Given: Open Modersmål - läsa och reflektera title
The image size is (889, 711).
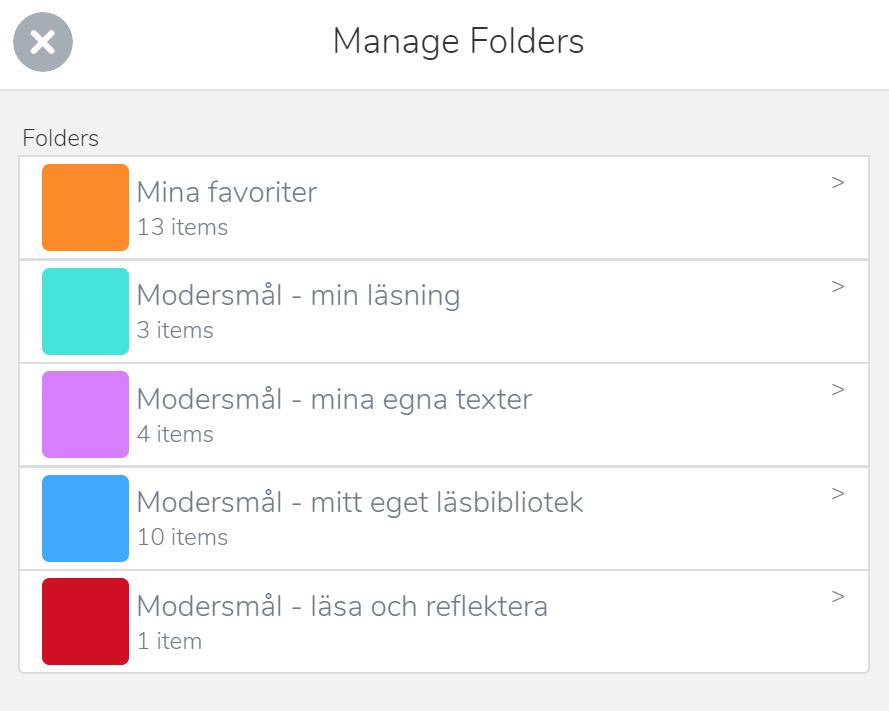Looking at the screenshot, I should coord(342,606).
